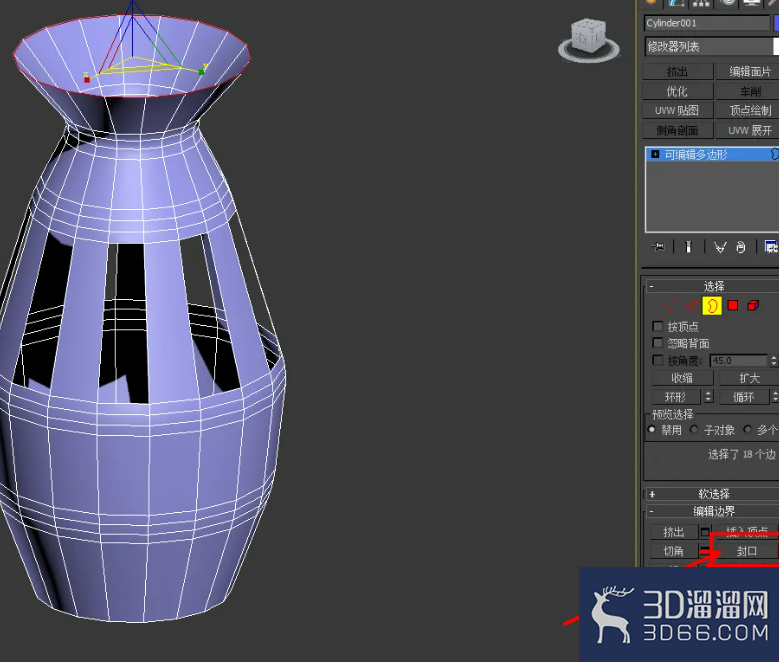
Task: Click the pin stack icon
Action: [x=658, y=247]
